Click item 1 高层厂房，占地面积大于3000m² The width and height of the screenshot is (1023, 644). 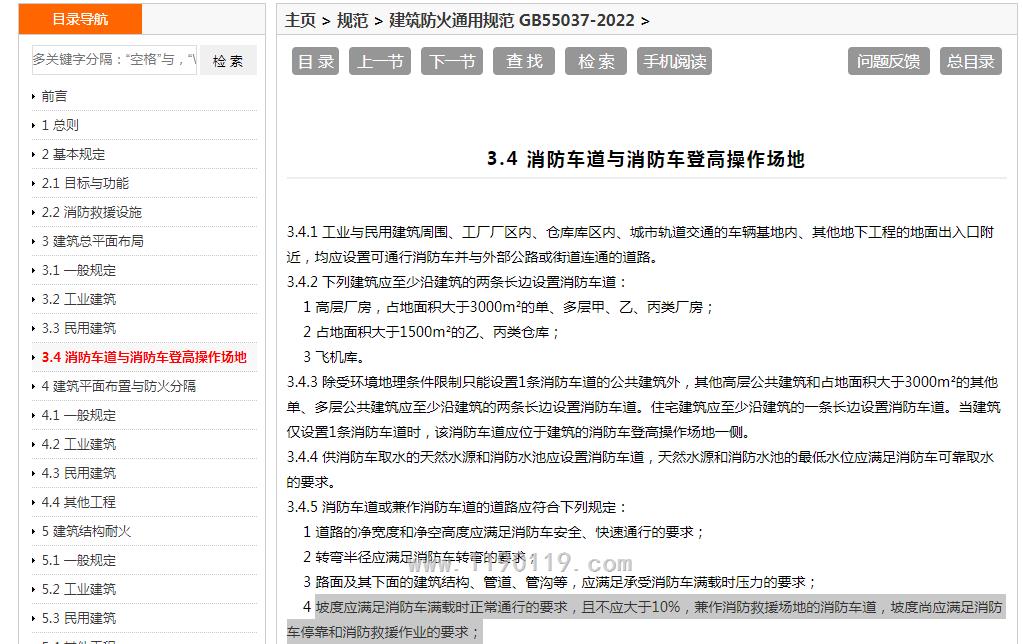point(509,307)
